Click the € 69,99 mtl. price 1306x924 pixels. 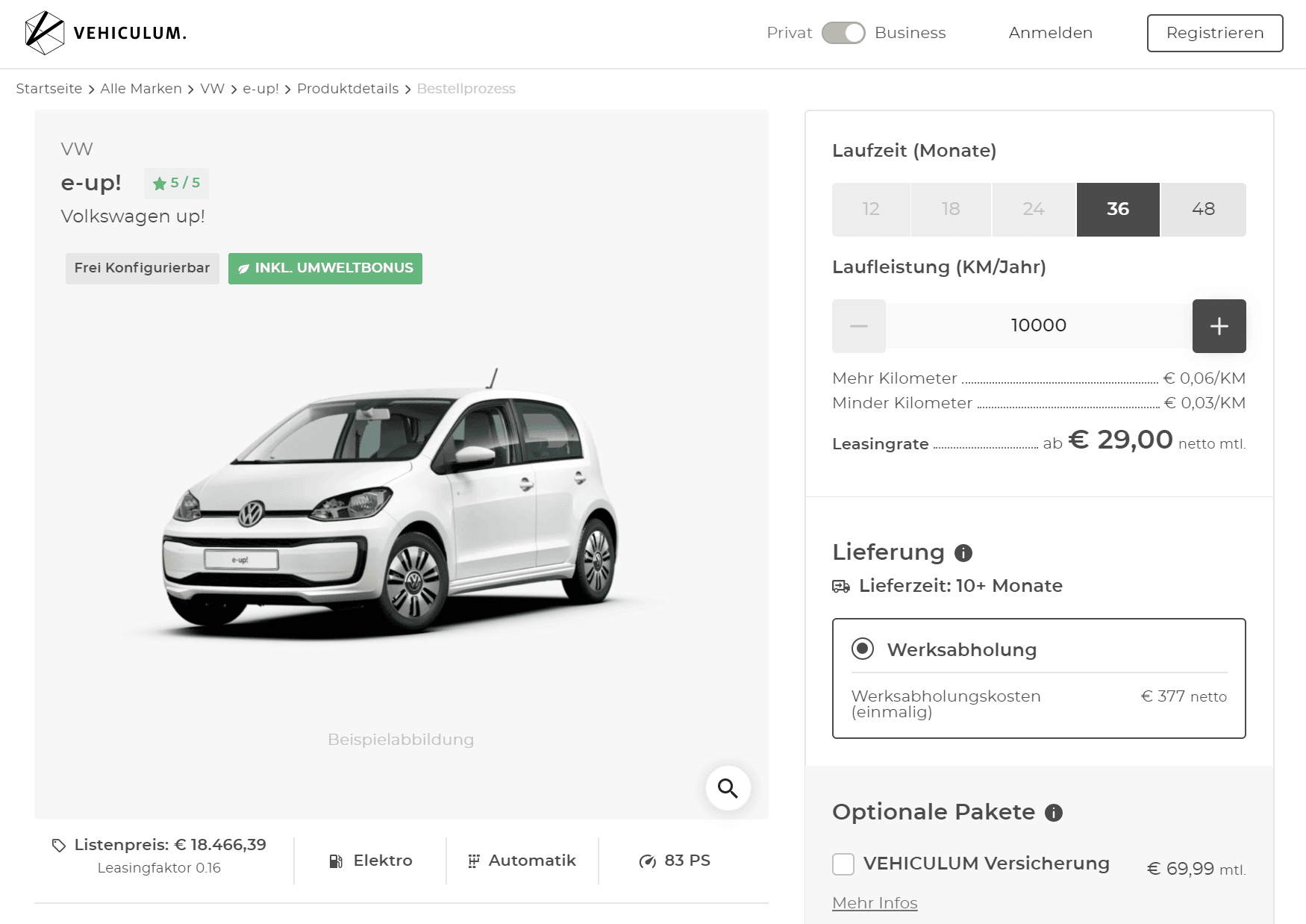1196,869
